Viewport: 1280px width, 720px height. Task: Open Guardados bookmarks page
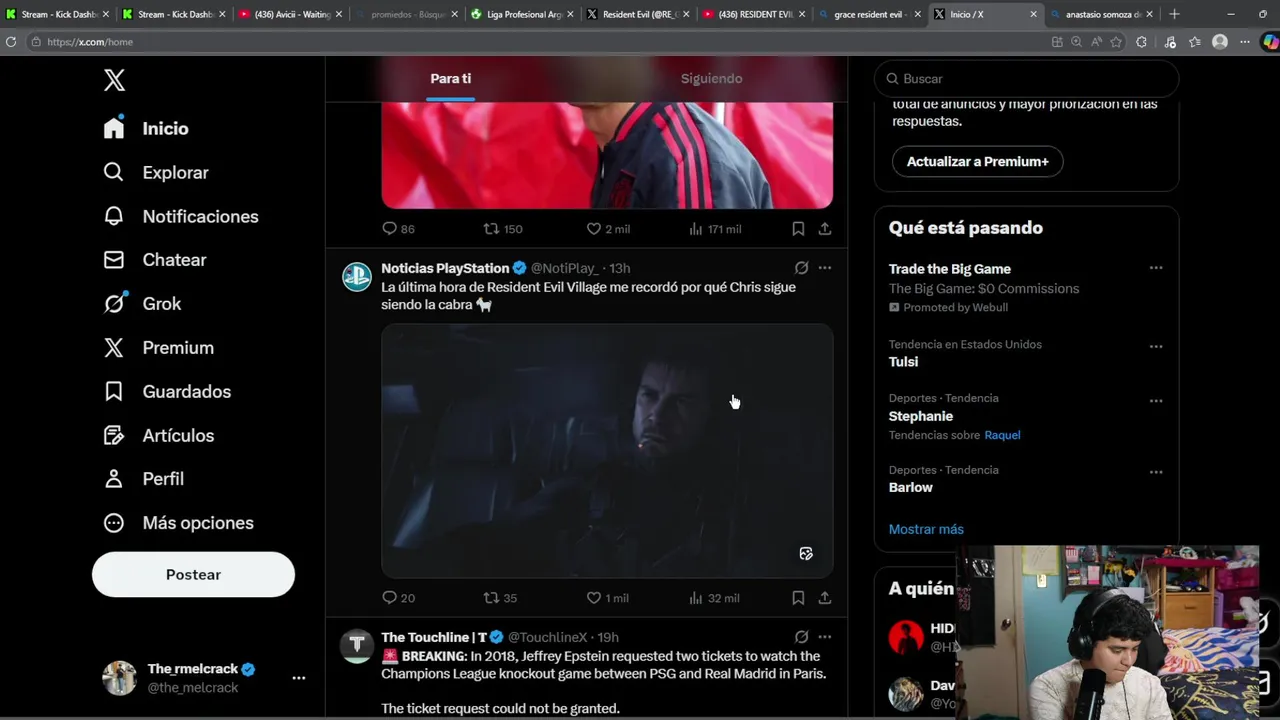coord(167,391)
